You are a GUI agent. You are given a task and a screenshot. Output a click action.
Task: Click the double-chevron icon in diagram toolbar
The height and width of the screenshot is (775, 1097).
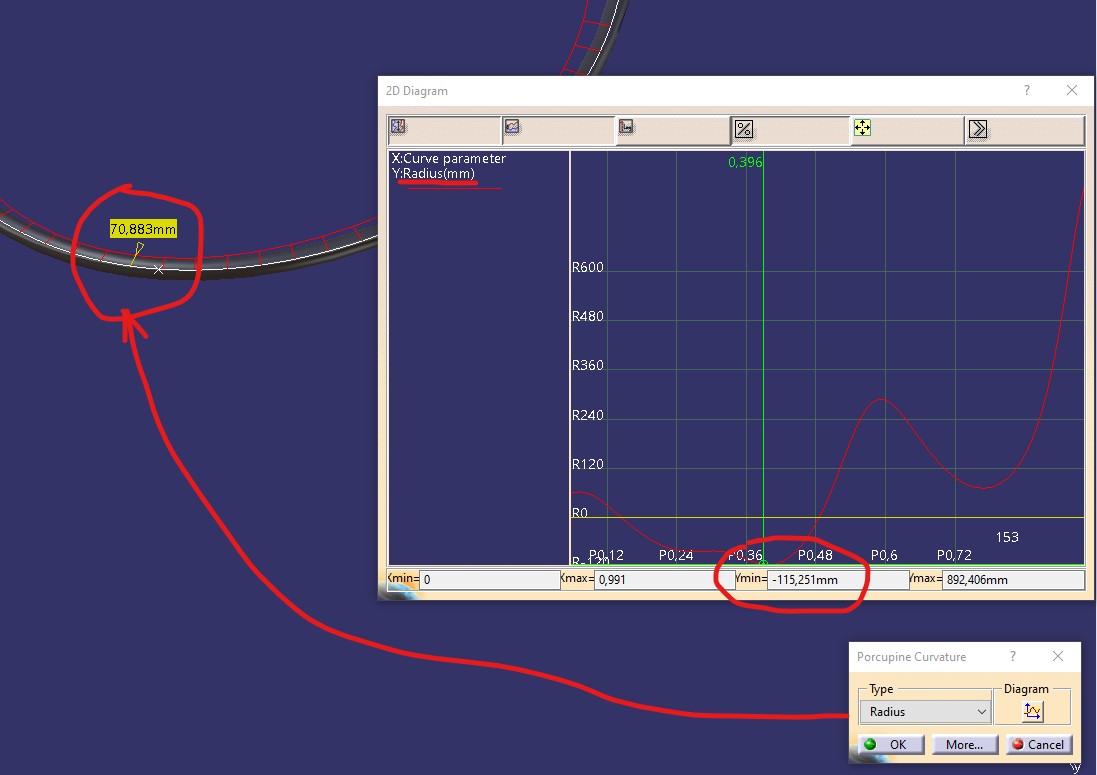[978, 129]
